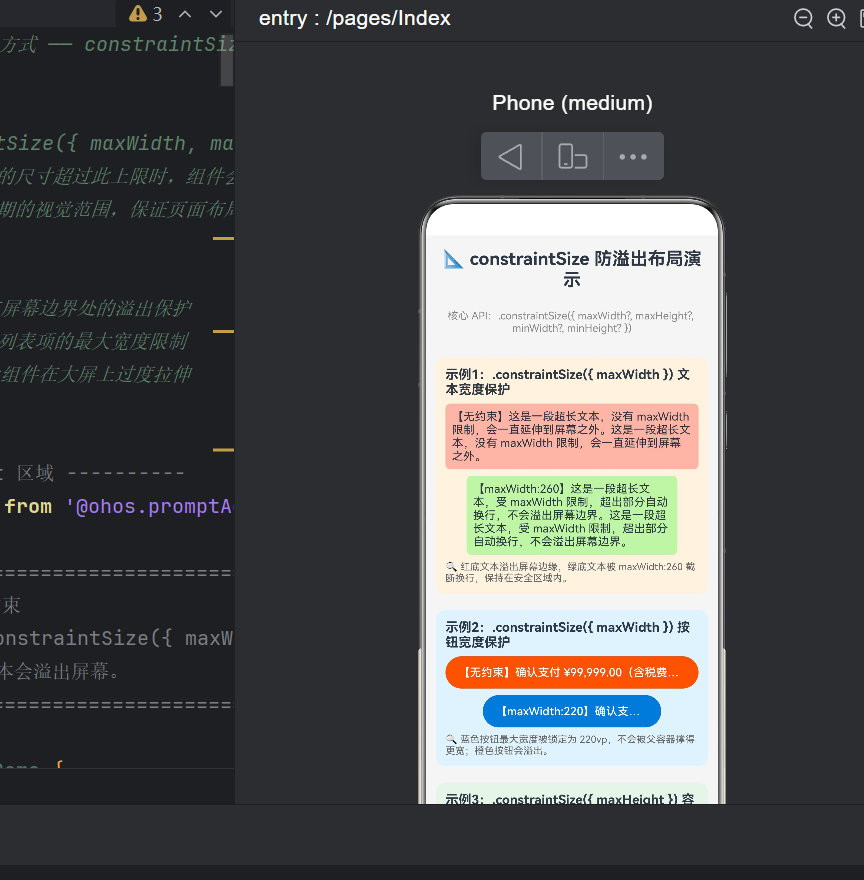The width and height of the screenshot is (864, 880).
Task: Click the 核心 API description text
Action: click(x=572, y=322)
